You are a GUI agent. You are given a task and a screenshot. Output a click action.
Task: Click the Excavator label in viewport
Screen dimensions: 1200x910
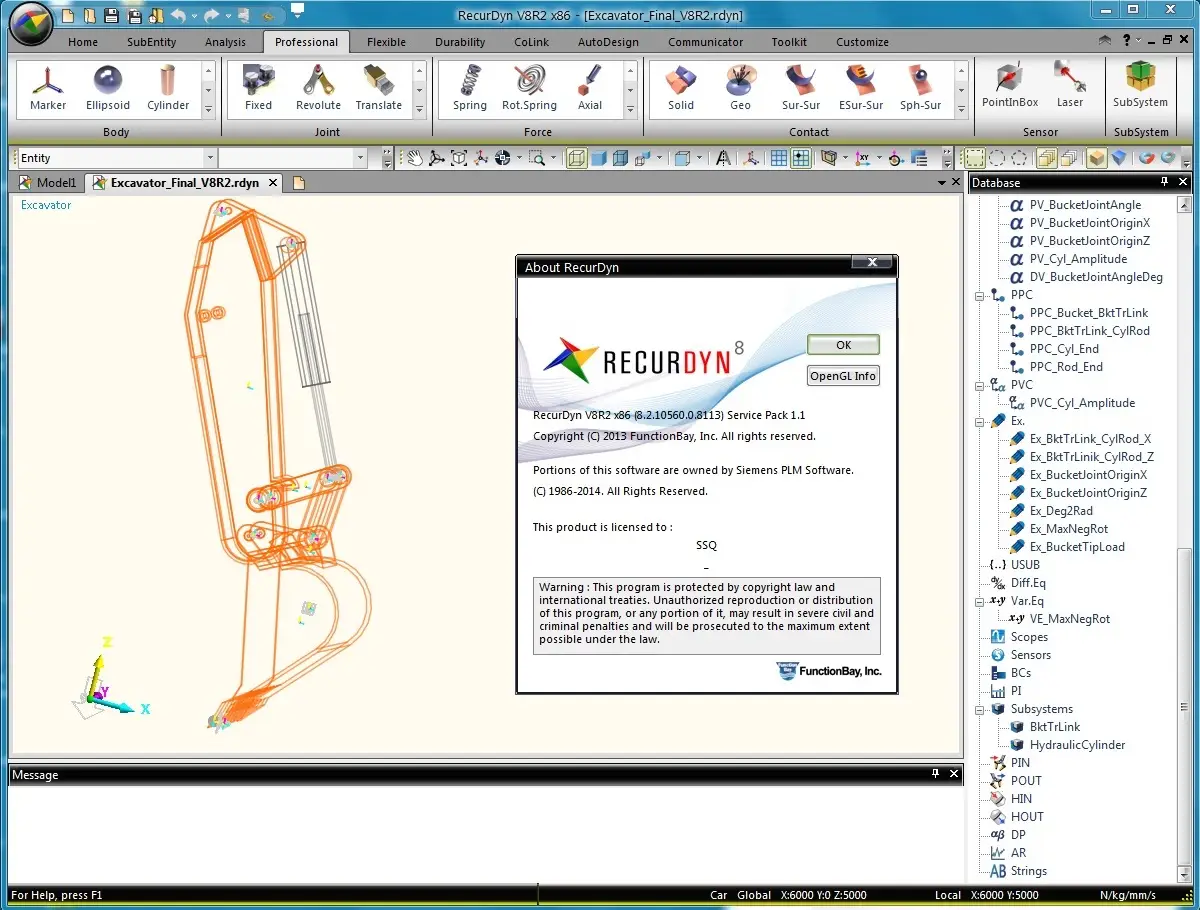tap(46, 205)
